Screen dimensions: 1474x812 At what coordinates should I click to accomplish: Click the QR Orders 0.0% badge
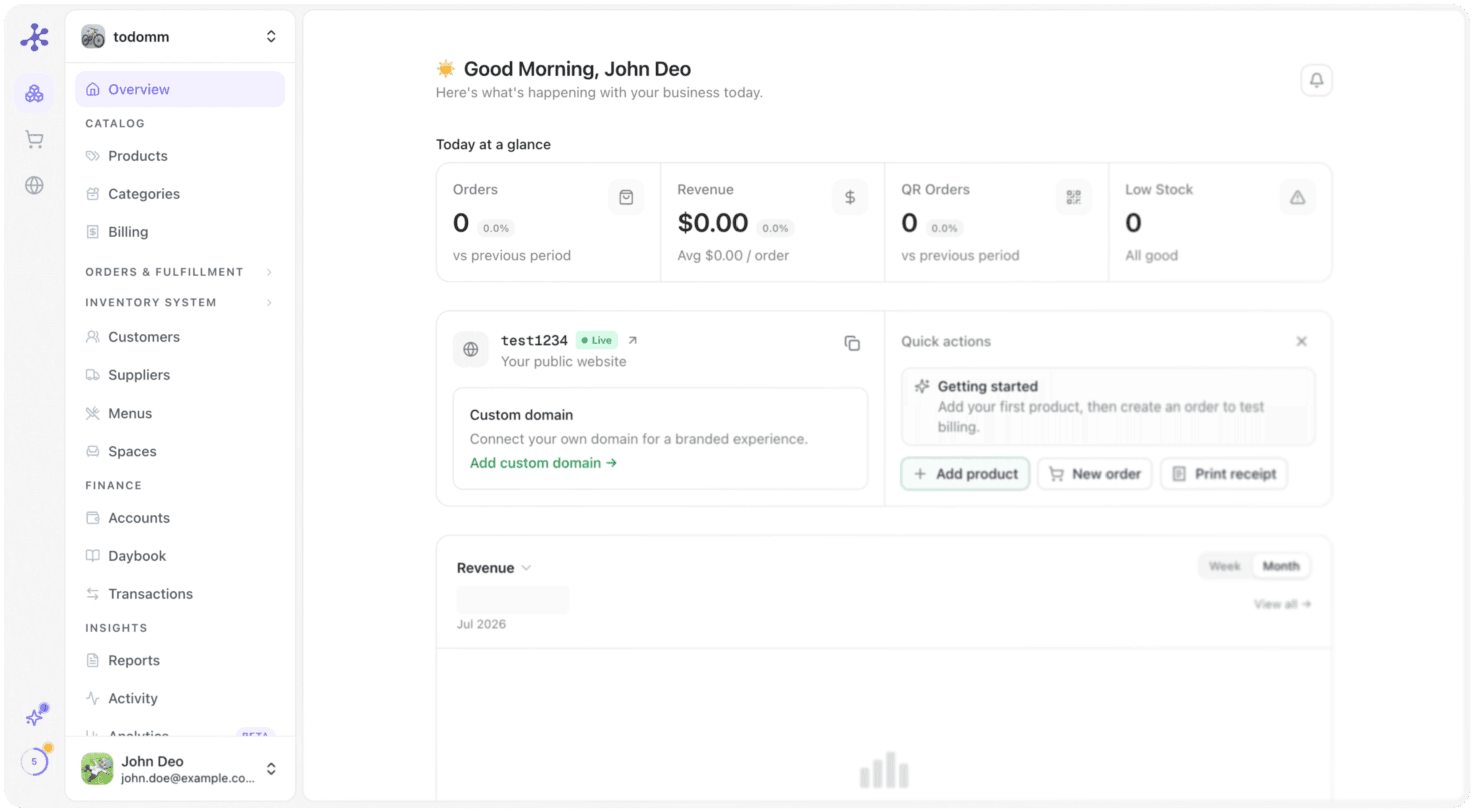point(944,228)
